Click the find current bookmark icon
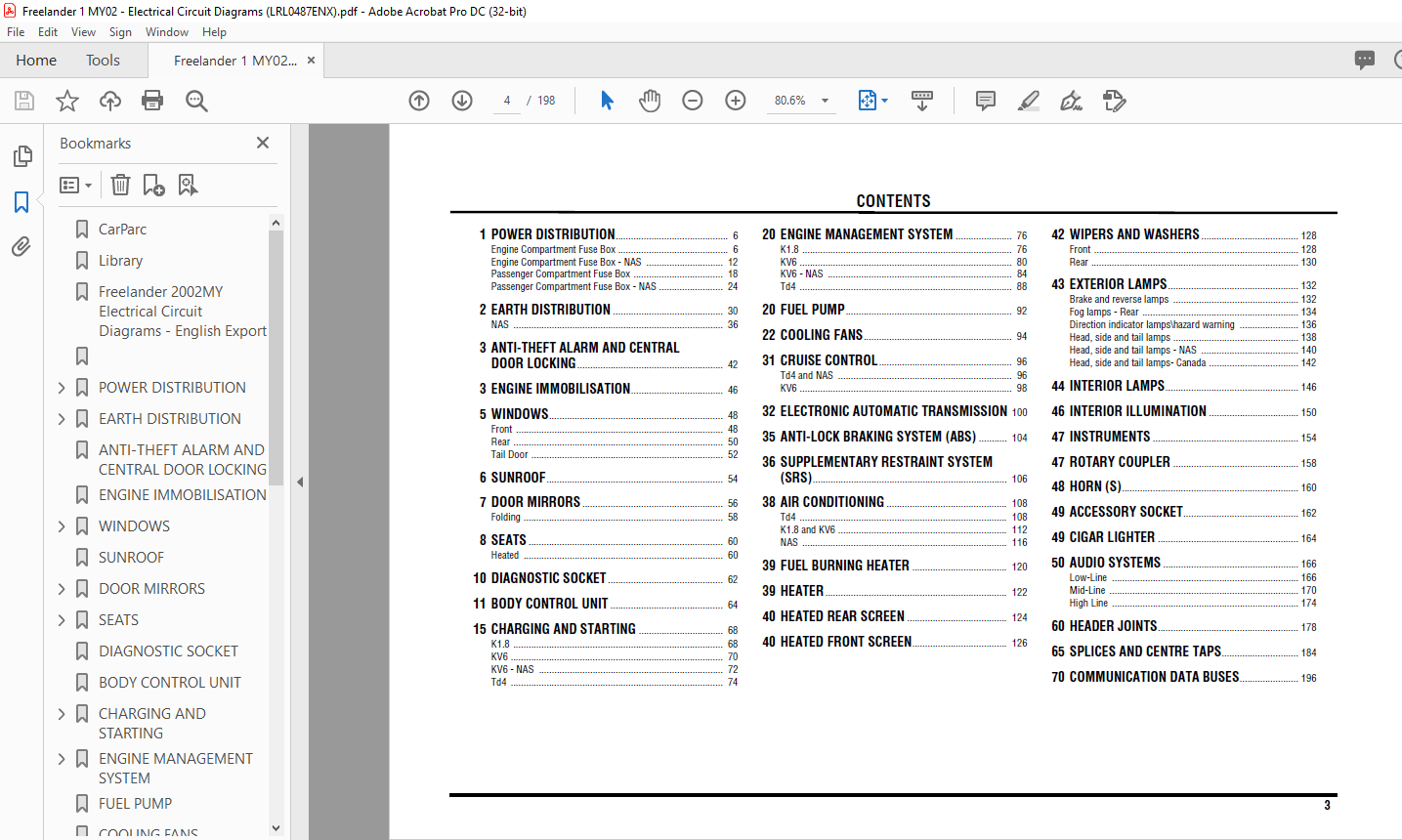This screenshot has width=1402, height=840. 188,185
